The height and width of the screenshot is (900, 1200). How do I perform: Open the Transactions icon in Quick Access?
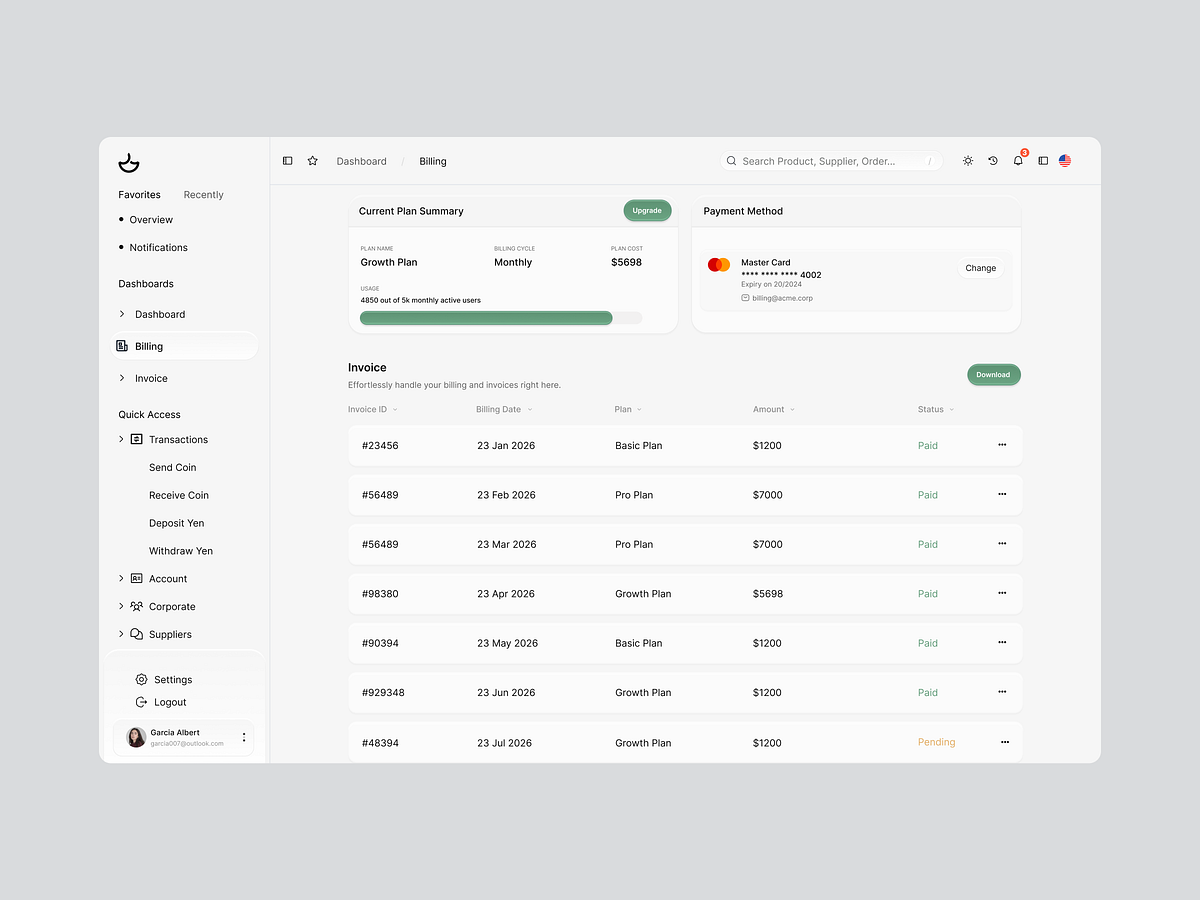[136, 439]
